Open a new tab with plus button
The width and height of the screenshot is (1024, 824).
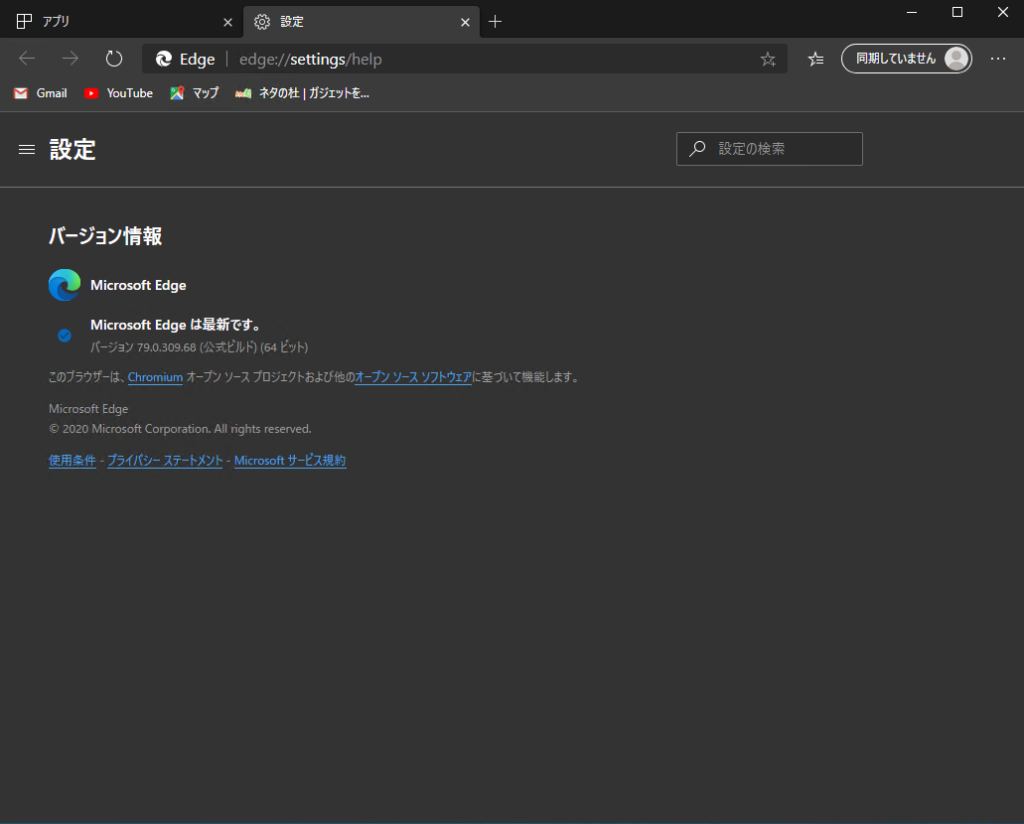495,22
